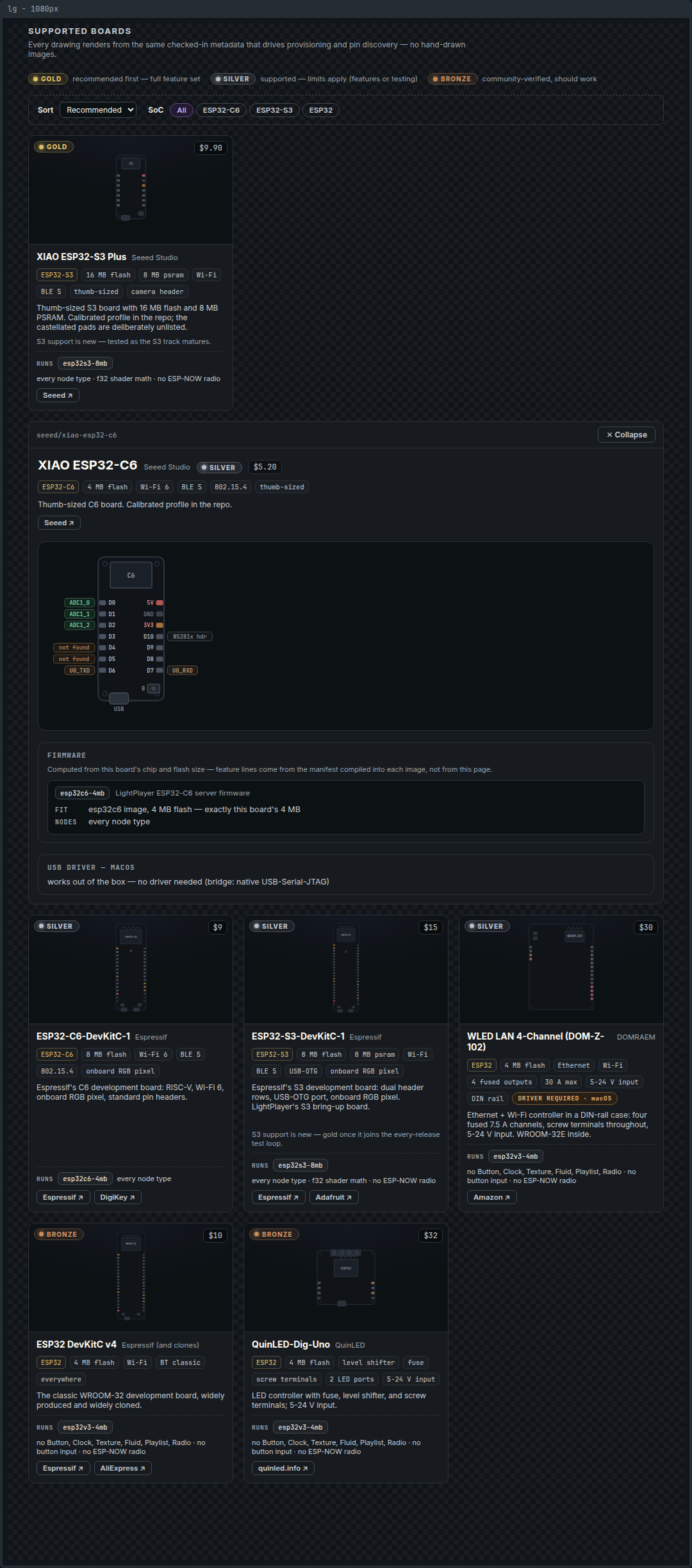
Task: Open Espressif link on ESP32 DevKitC v4 card
Action: pyautogui.click(x=63, y=1468)
